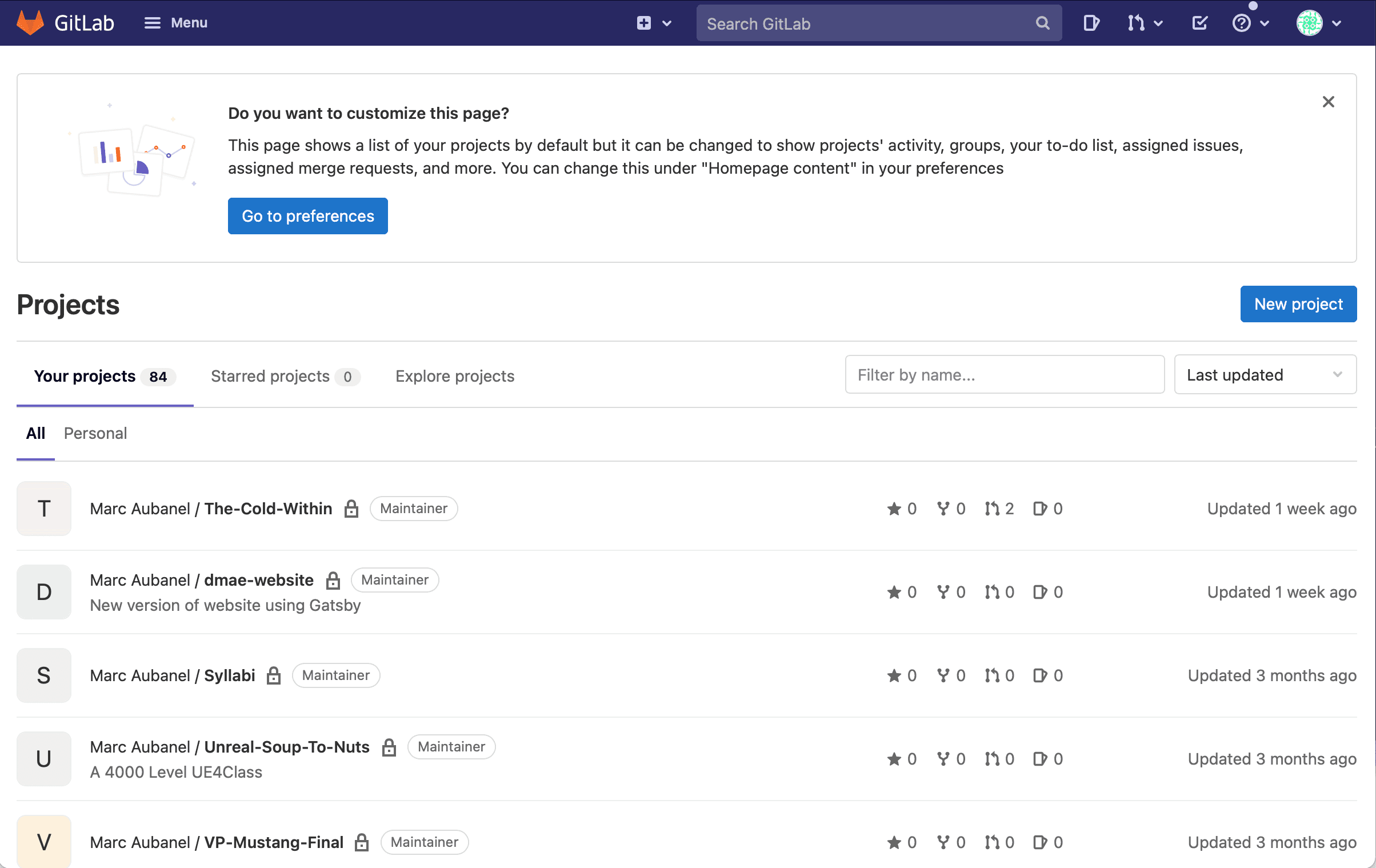1376x868 pixels.
Task: Open the Syllabi project link
Action: [x=173, y=675]
